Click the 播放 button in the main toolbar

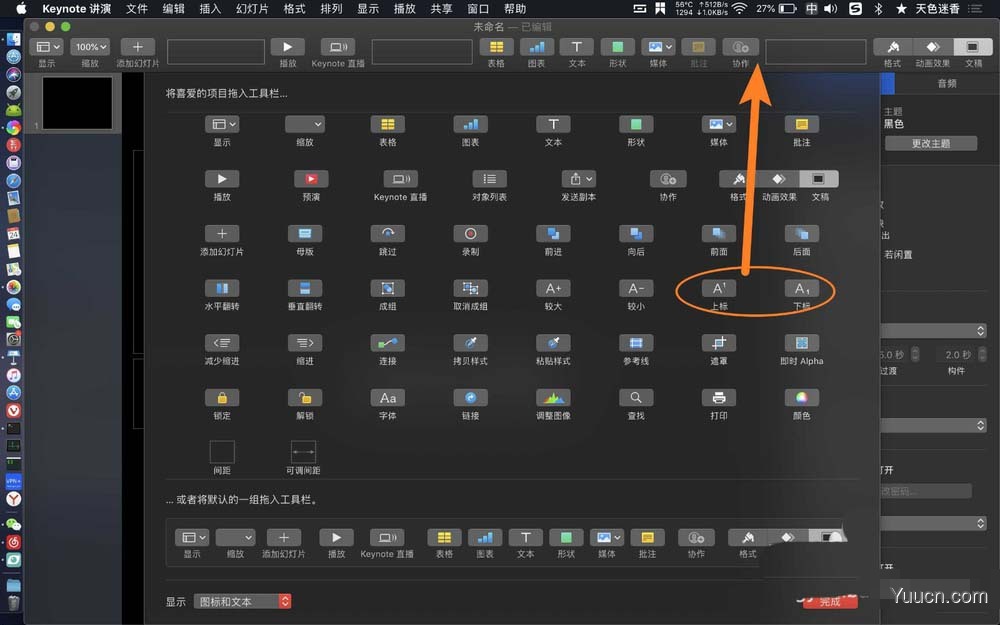pos(288,47)
